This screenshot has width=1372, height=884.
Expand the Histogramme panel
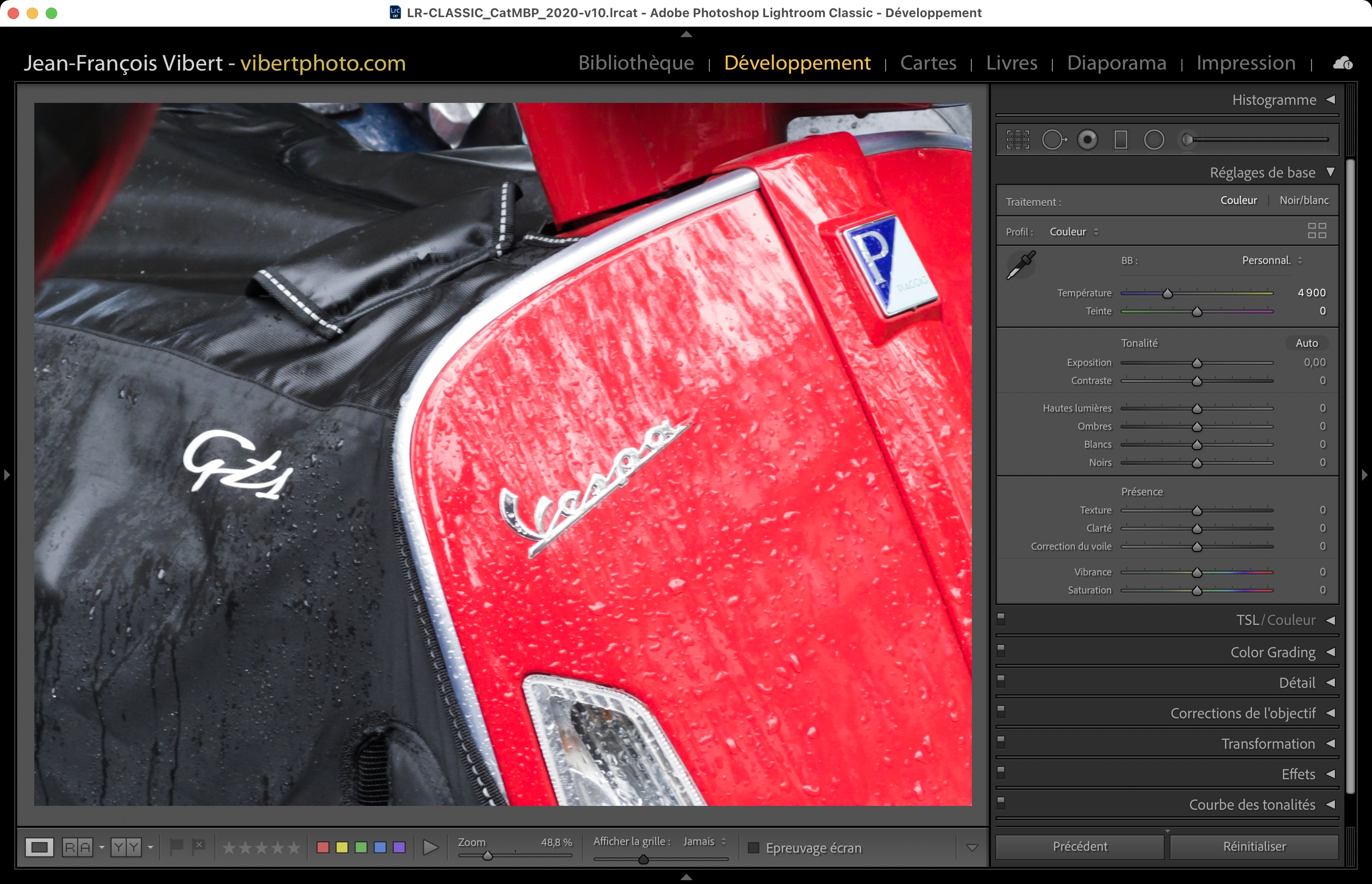tap(1331, 100)
